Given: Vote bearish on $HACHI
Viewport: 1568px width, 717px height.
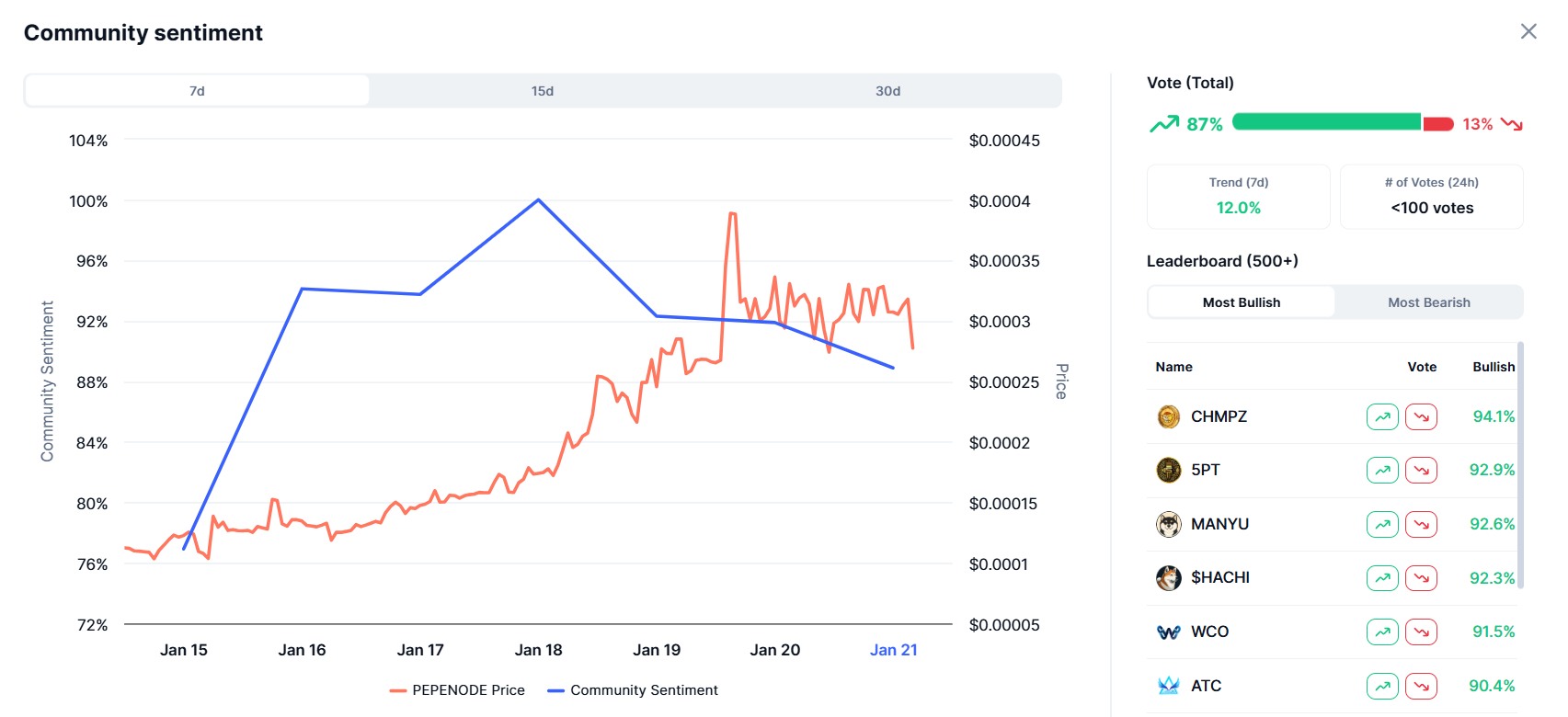Looking at the screenshot, I should [1421, 578].
